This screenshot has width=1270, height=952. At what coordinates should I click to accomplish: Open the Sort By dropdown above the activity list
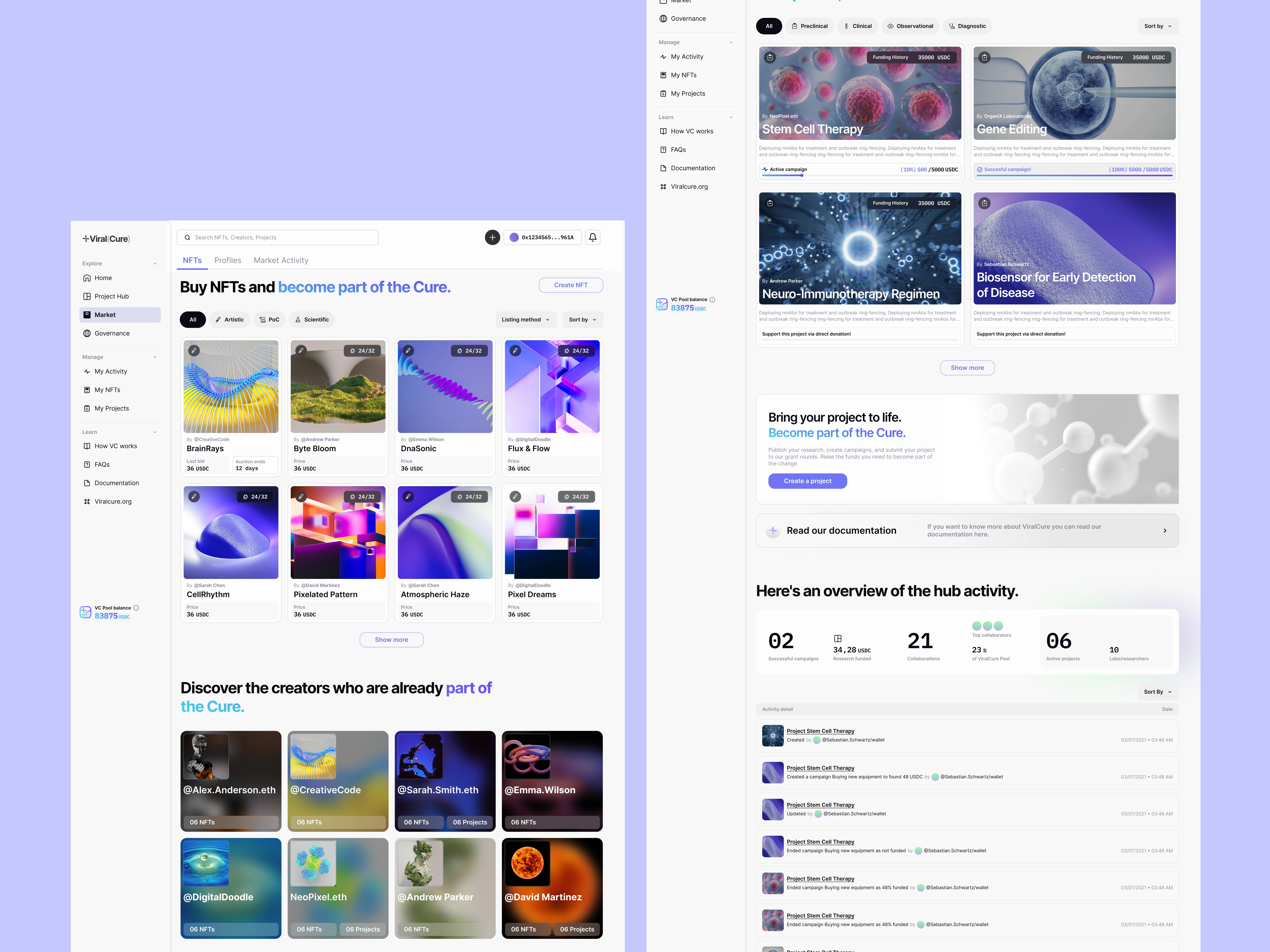coord(1158,692)
